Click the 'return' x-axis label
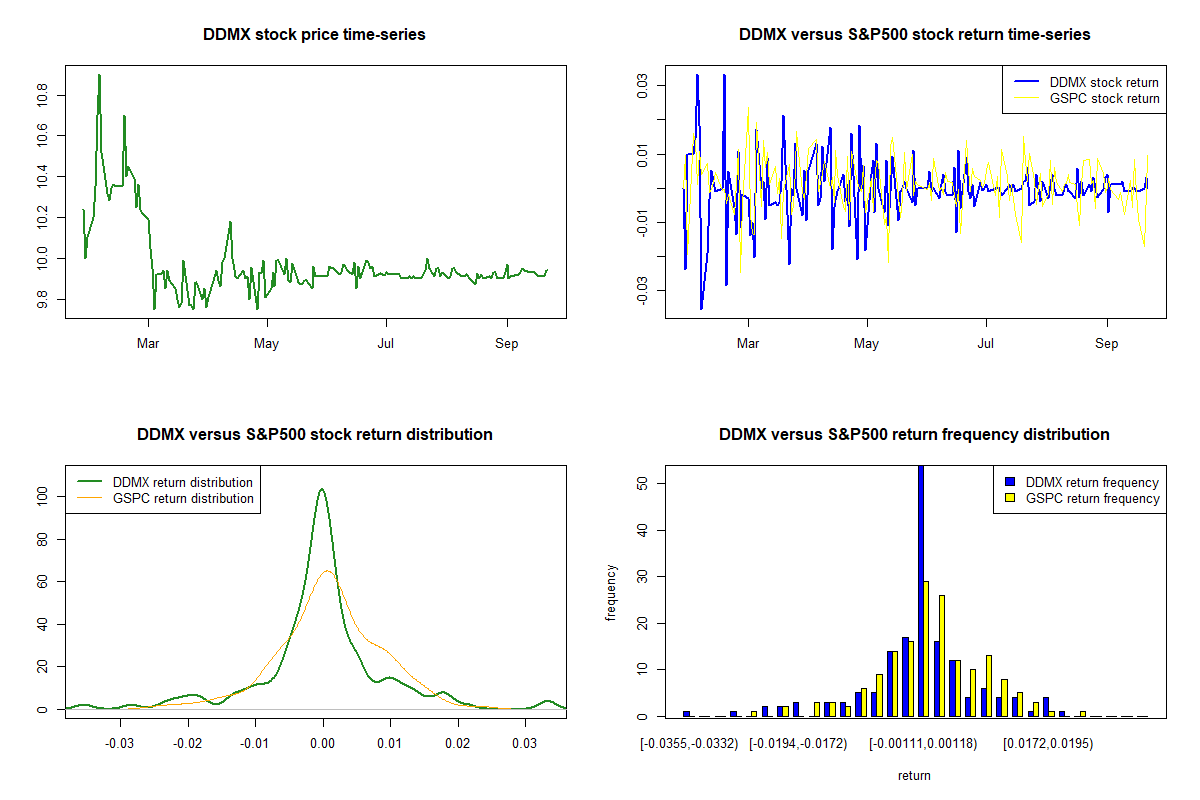 pyautogui.click(x=914, y=775)
